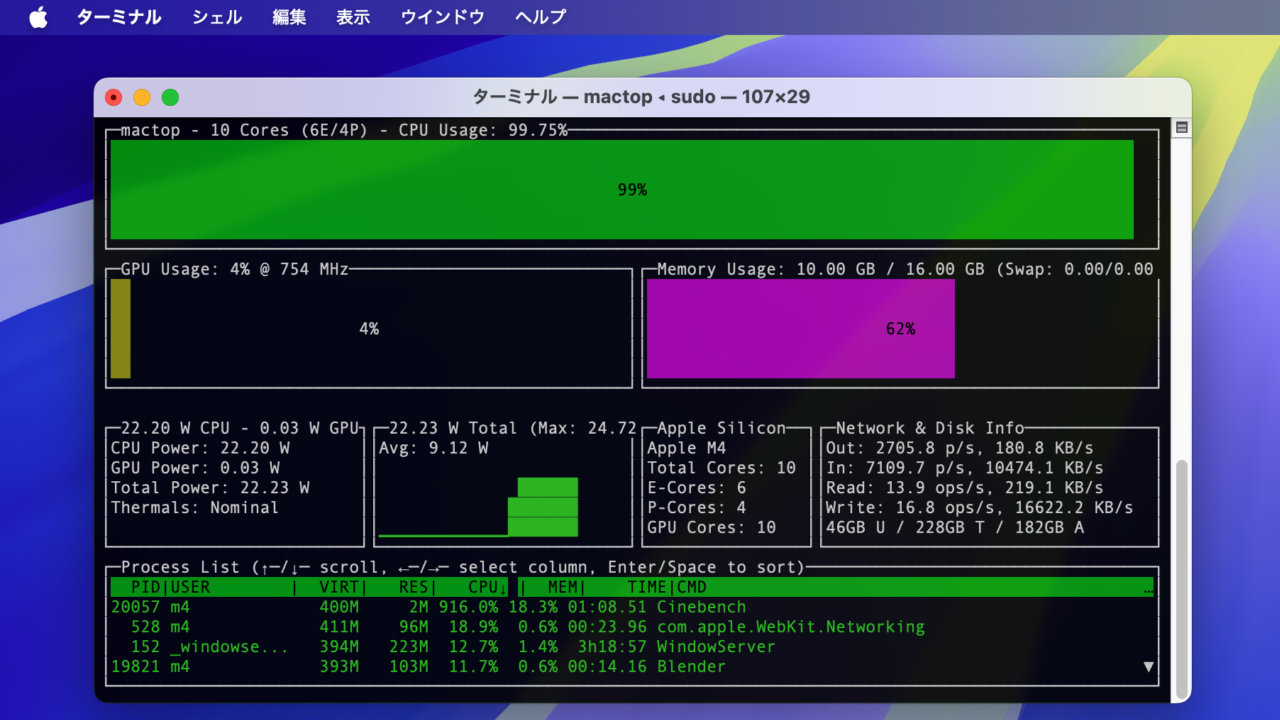Click the process list down arrow indicator
This screenshot has width=1280, height=720.
pos(1148,667)
